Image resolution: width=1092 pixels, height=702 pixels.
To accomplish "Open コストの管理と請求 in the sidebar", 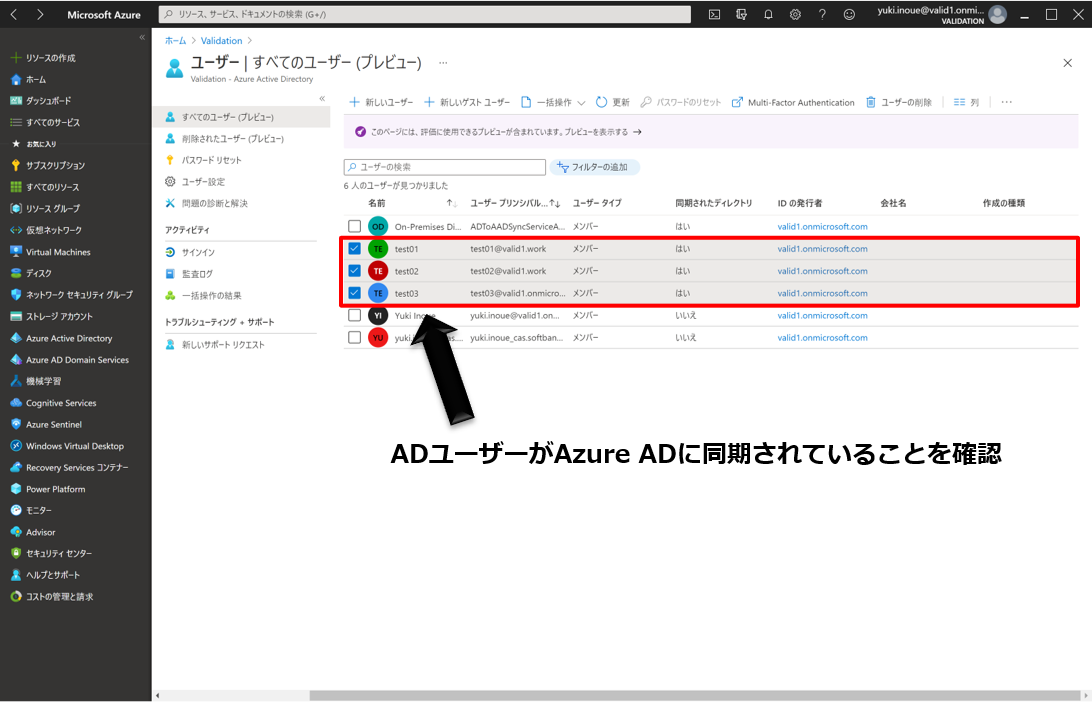I will (52, 596).
